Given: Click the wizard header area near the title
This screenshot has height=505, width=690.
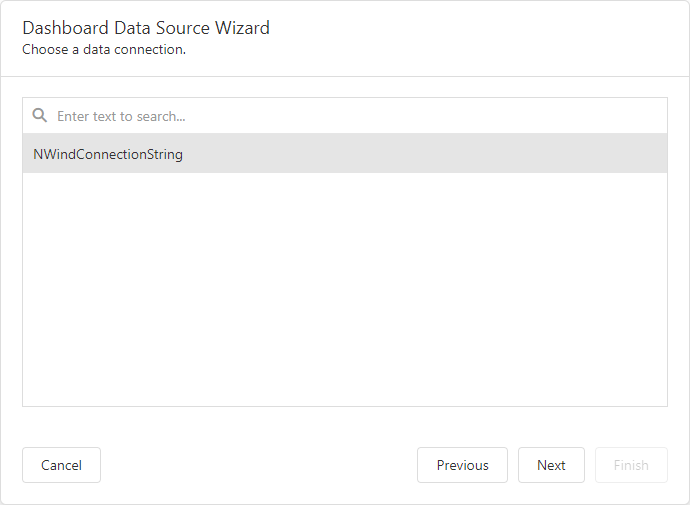Looking at the screenshot, I should click(x=345, y=38).
